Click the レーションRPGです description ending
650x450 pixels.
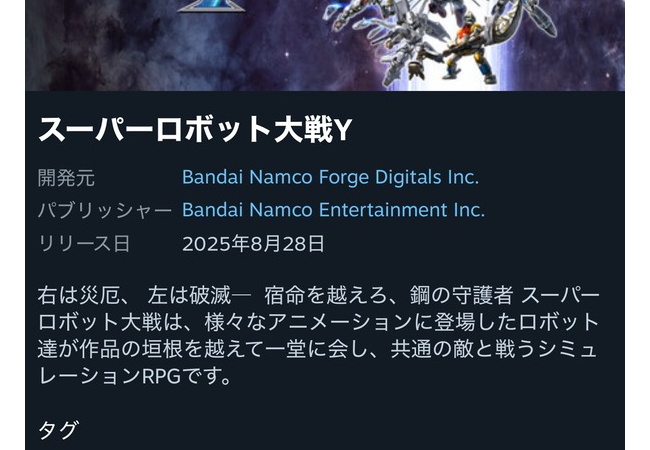[x=135, y=376]
